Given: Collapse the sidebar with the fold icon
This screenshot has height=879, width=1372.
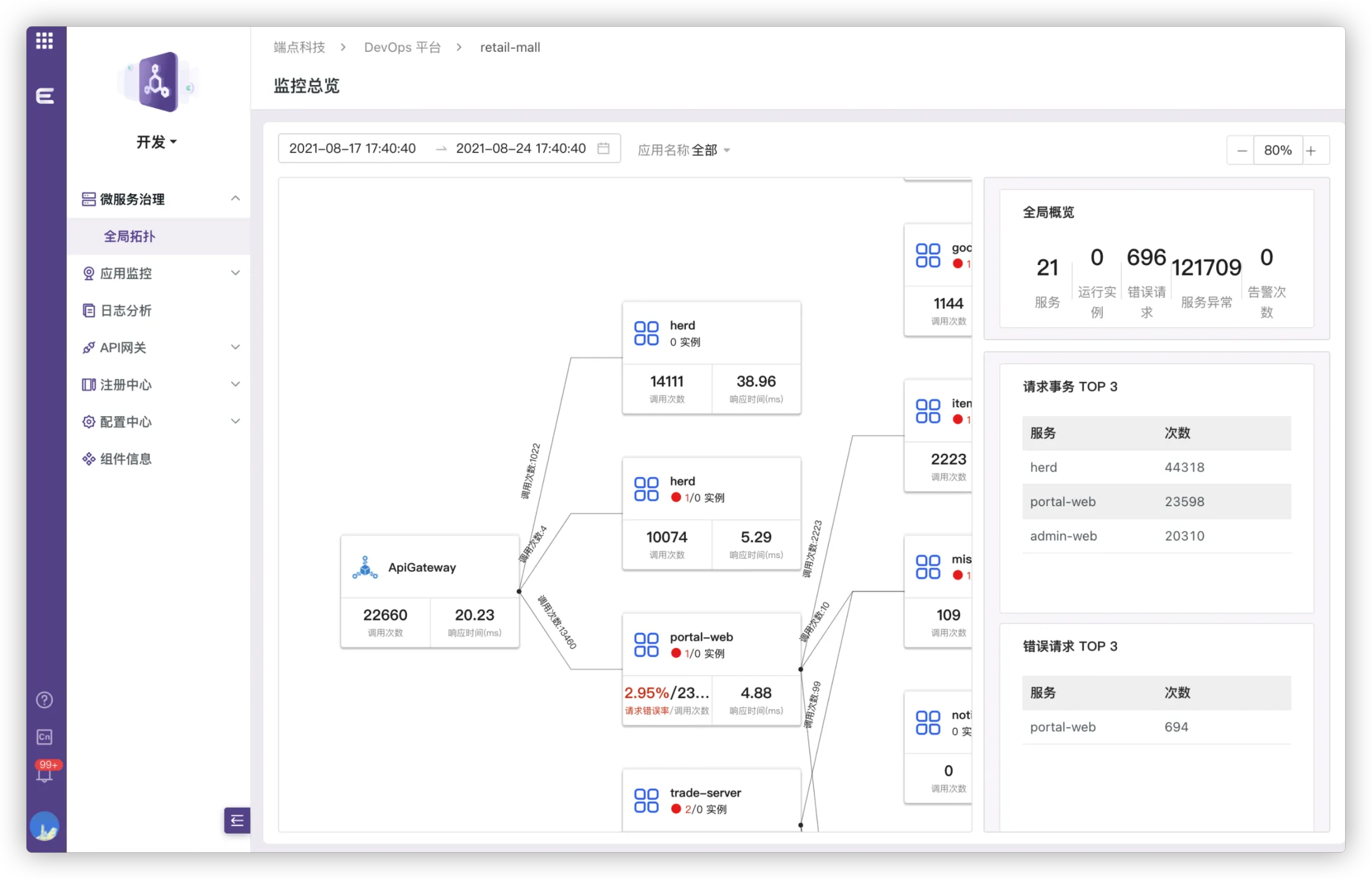Looking at the screenshot, I should pos(237,821).
